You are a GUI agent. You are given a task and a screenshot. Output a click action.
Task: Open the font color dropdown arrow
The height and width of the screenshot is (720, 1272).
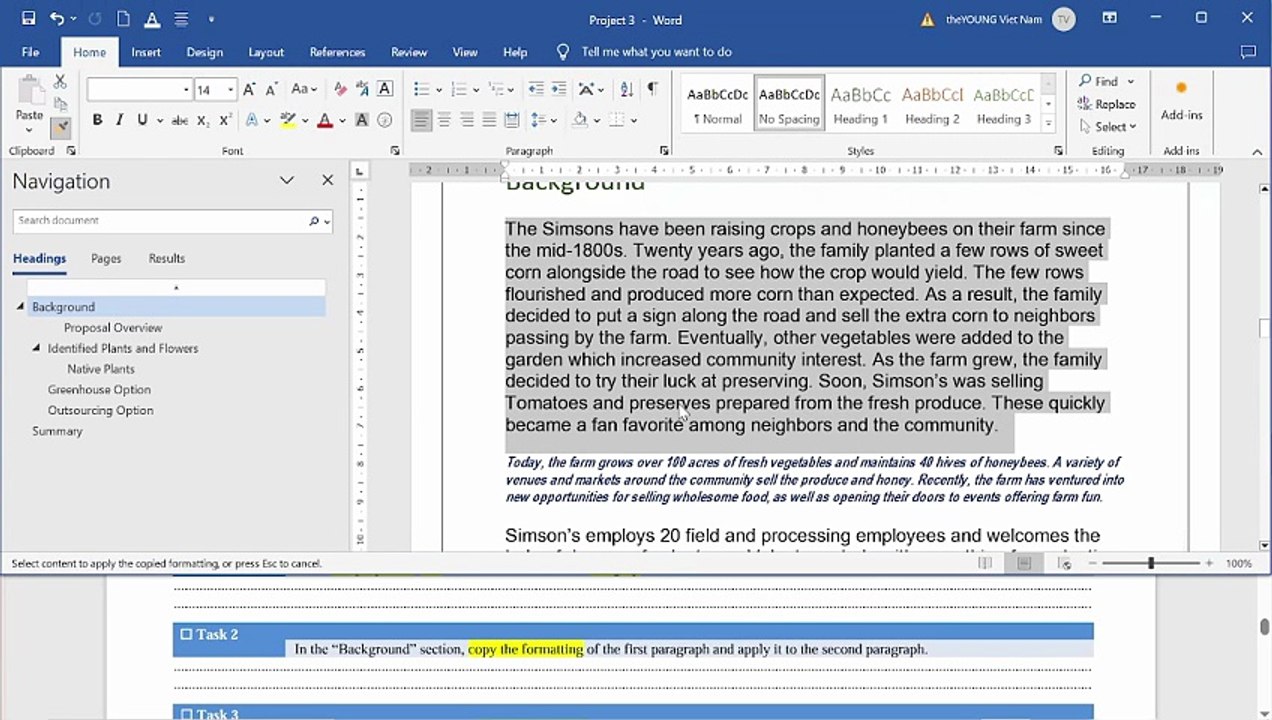[x=342, y=120]
